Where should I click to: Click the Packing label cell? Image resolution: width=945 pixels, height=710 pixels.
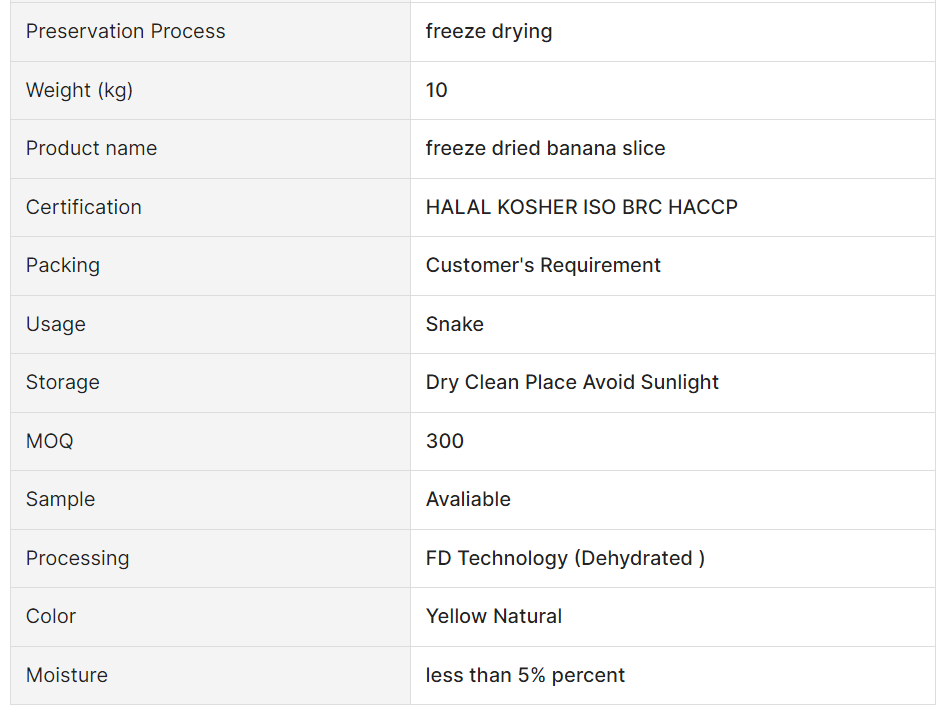tap(63, 266)
